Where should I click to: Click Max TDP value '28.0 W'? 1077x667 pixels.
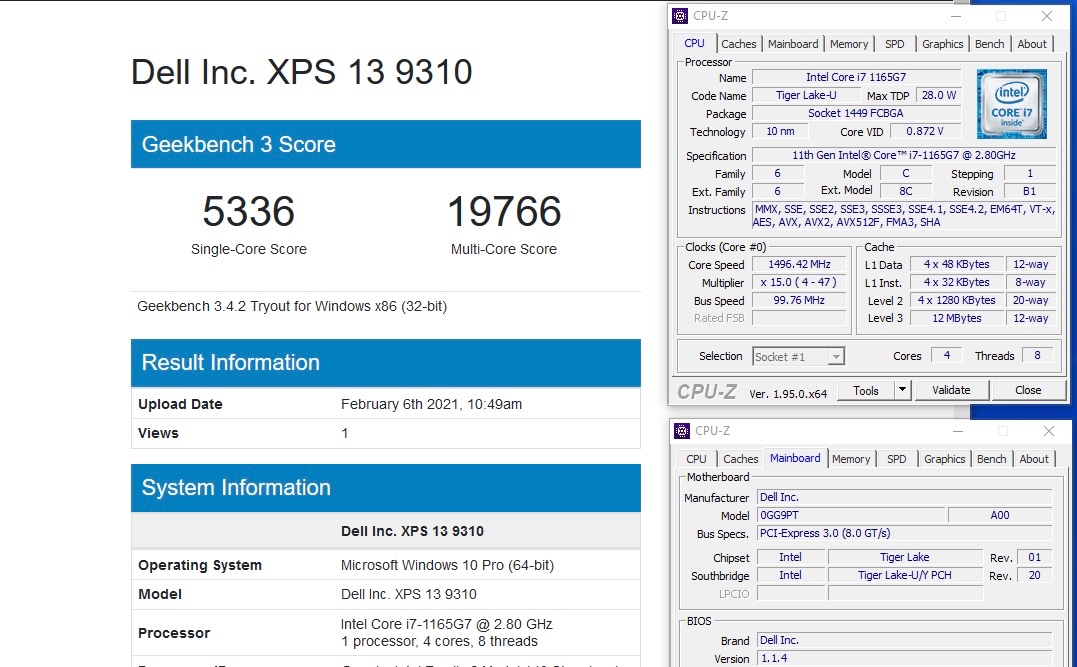coord(939,95)
